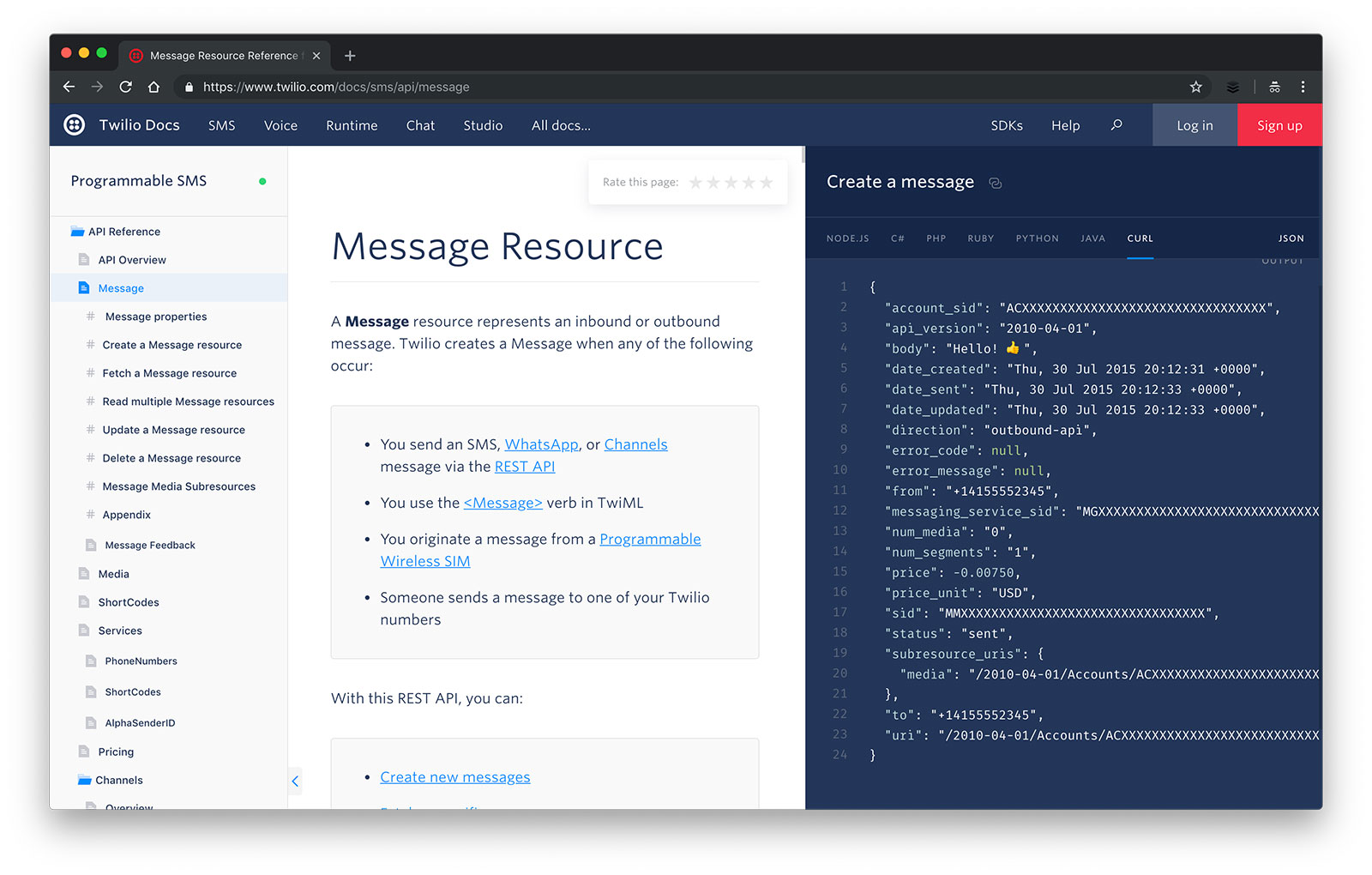Open Message Media Subresources in sidebar
Viewport: 1372px width, 875px height.
pos(179,486)
